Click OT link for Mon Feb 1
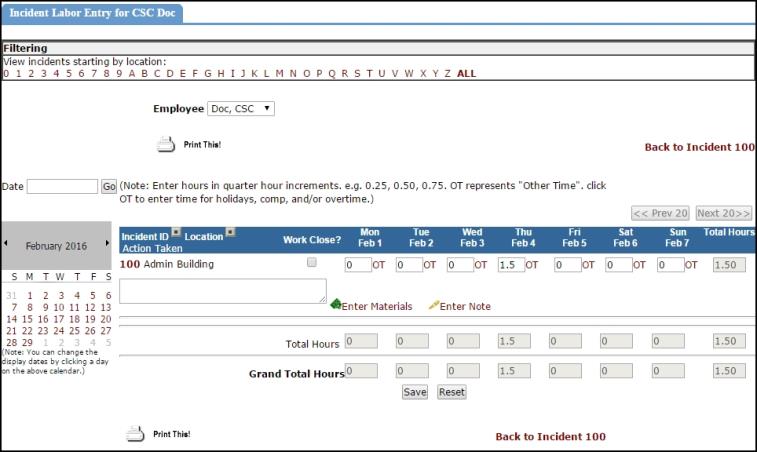Viewport: 757px width, 452px height. point(378,265)
